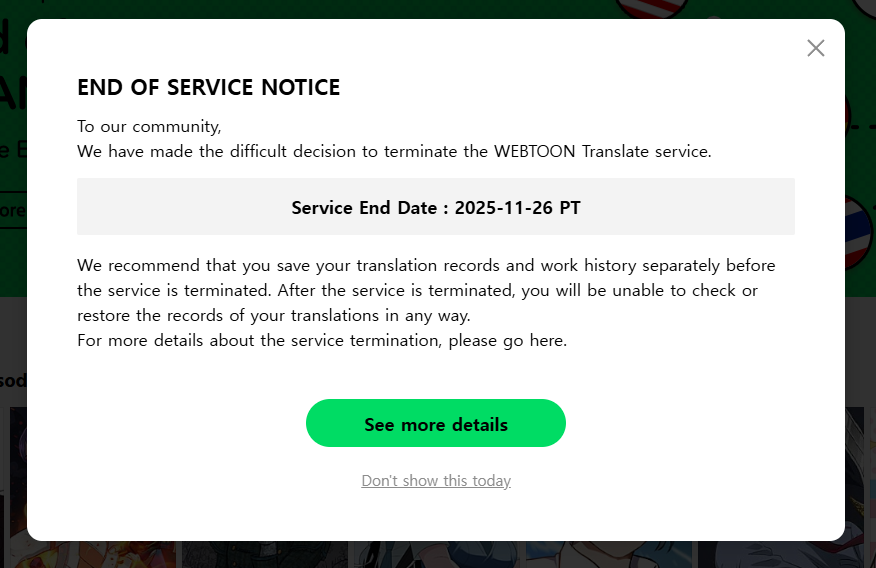
Task: Click the WEBTOON Translate service text
Action: coord(602,152)
